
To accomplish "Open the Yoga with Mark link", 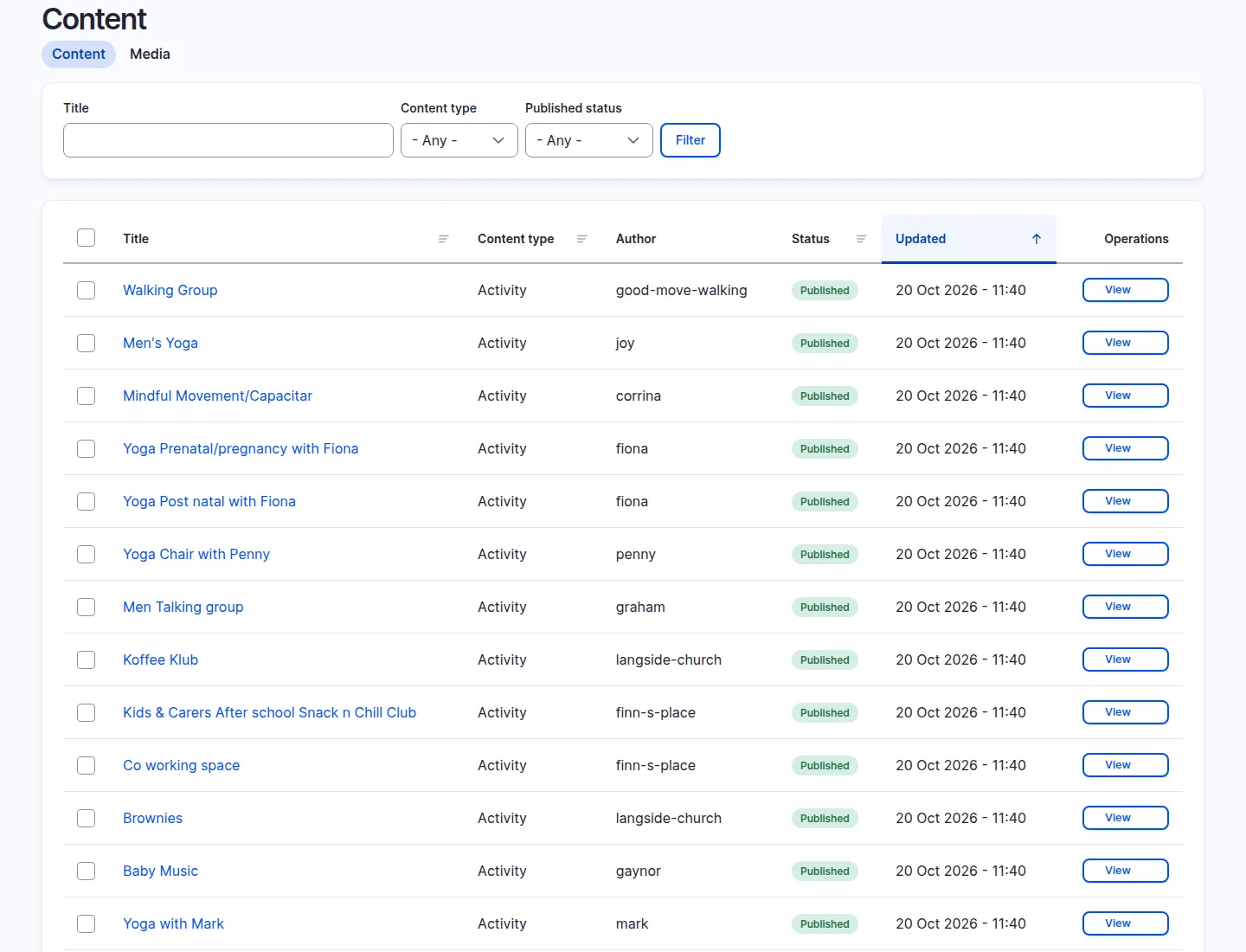I will click(173, 923).
